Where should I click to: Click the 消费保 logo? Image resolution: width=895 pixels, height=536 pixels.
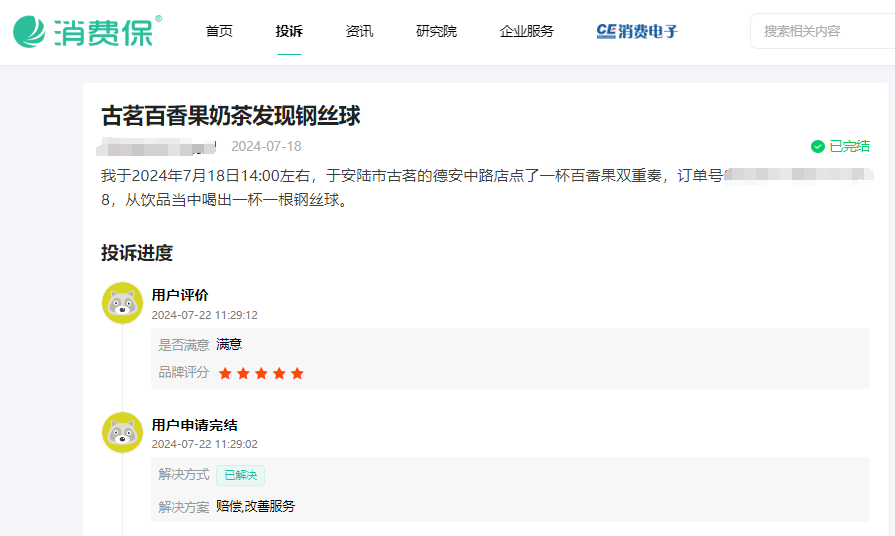tap(87, 31)
